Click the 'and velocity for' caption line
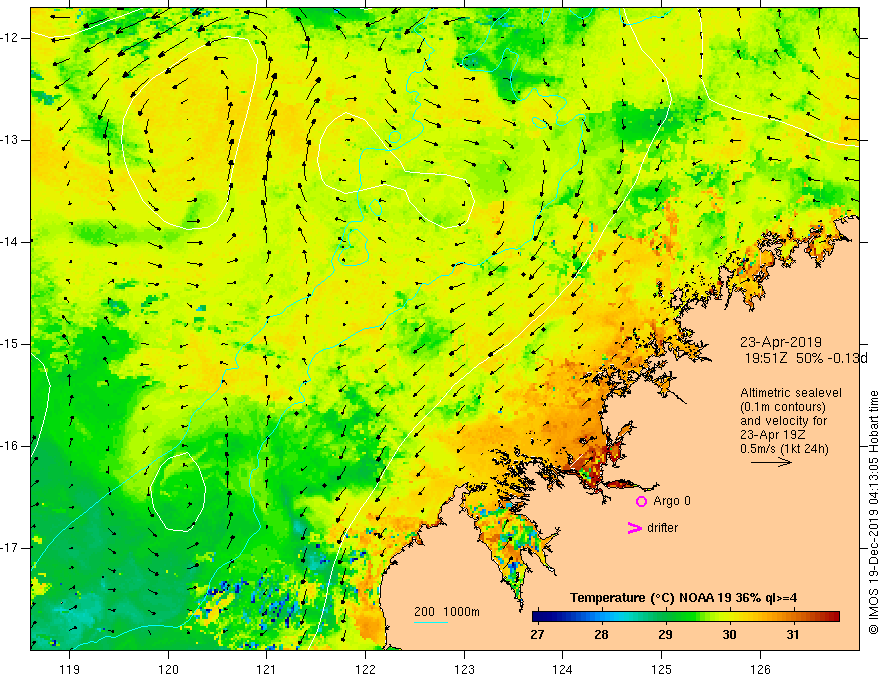The image size is (880, 680). (783, 421)
